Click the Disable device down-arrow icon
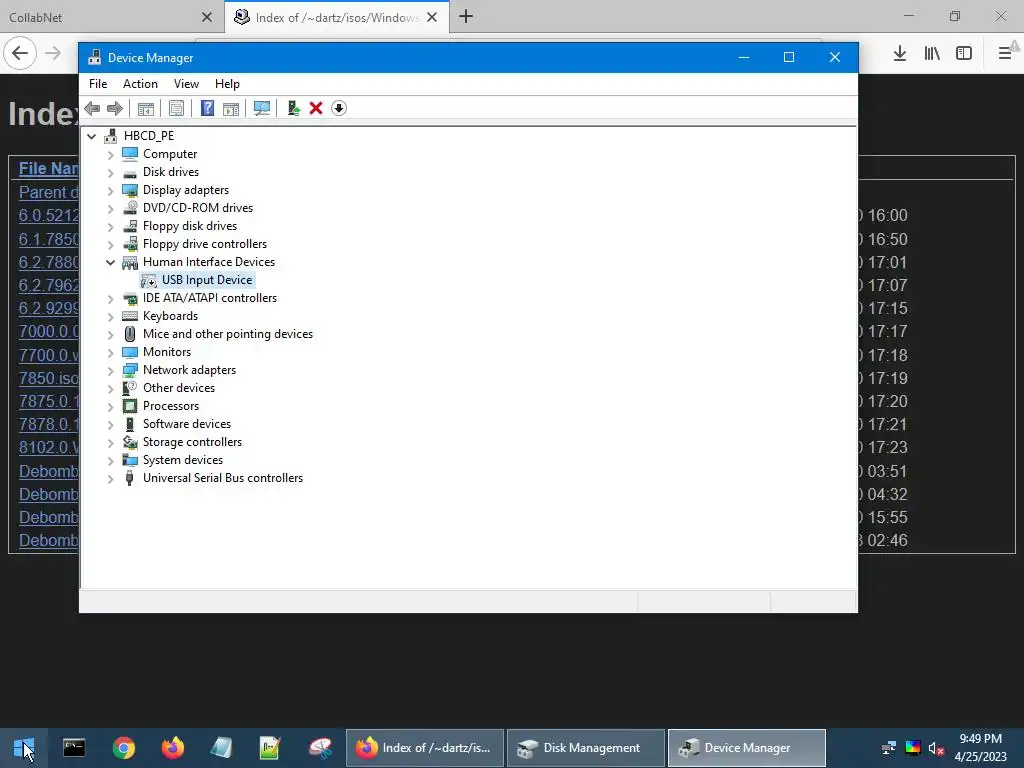1024x768 pixels. (x=339, y=108)
